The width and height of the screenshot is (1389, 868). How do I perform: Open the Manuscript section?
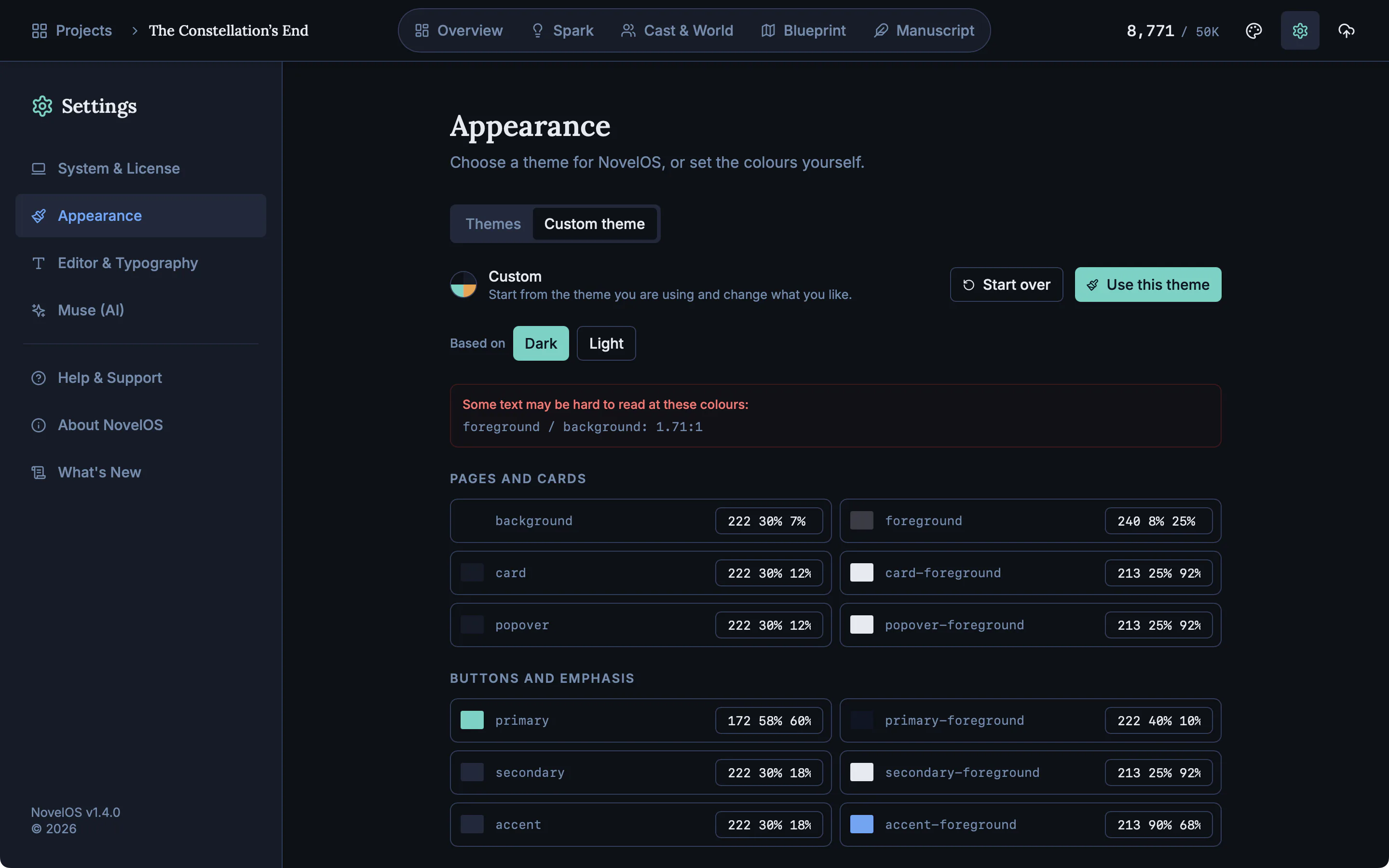pos(924,30)
